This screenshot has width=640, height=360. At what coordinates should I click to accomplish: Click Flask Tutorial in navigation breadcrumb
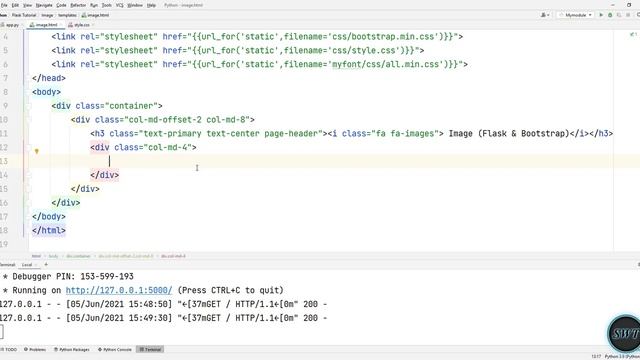[x=24, y=15]
